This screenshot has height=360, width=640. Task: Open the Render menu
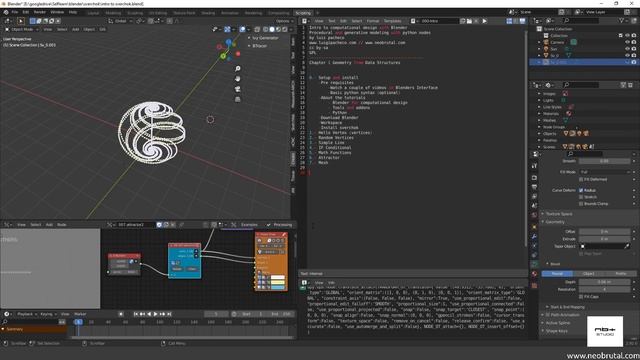pos(40,12)
